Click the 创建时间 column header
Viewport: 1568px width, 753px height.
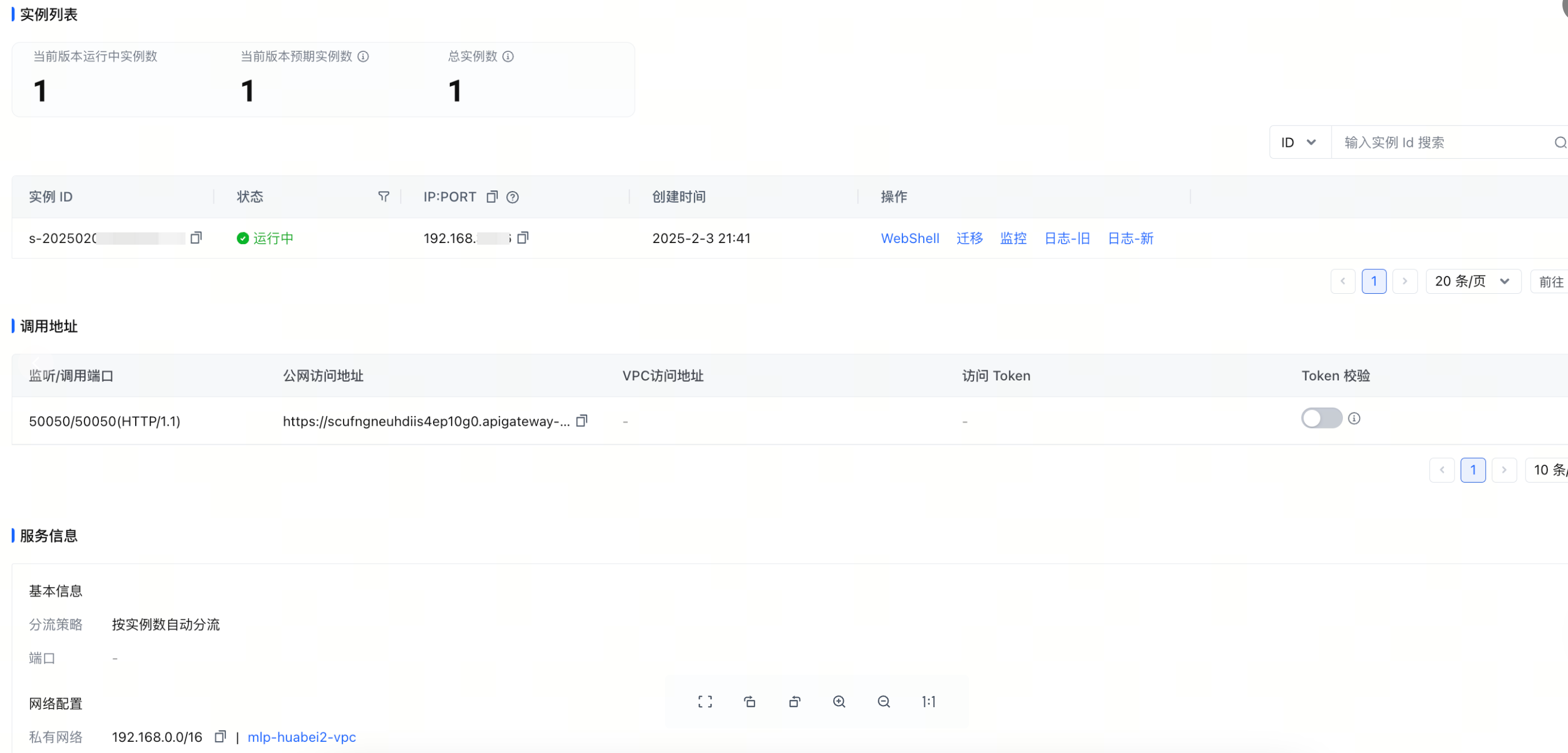tap(679, 197)
